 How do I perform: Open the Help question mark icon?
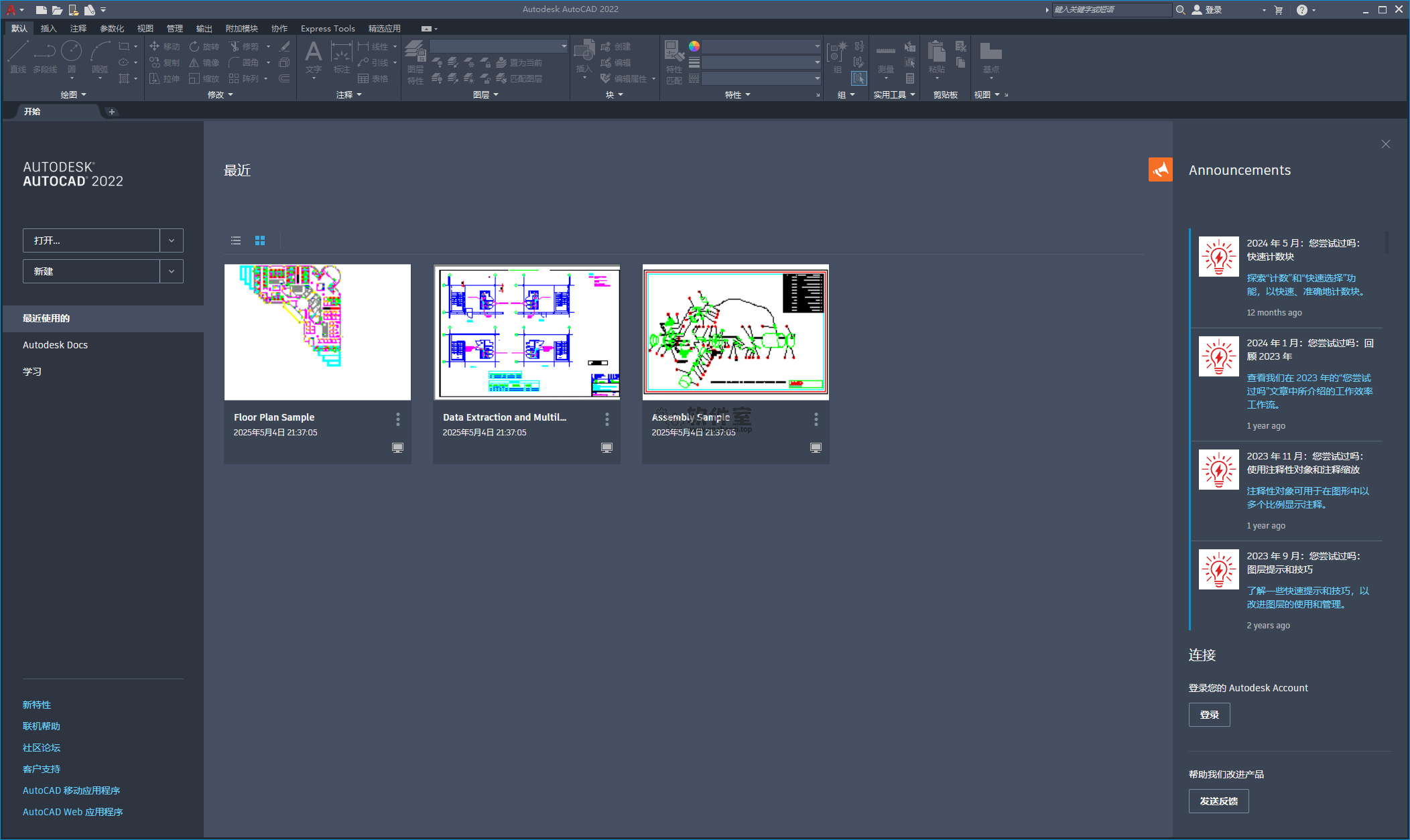point(1301,10)
